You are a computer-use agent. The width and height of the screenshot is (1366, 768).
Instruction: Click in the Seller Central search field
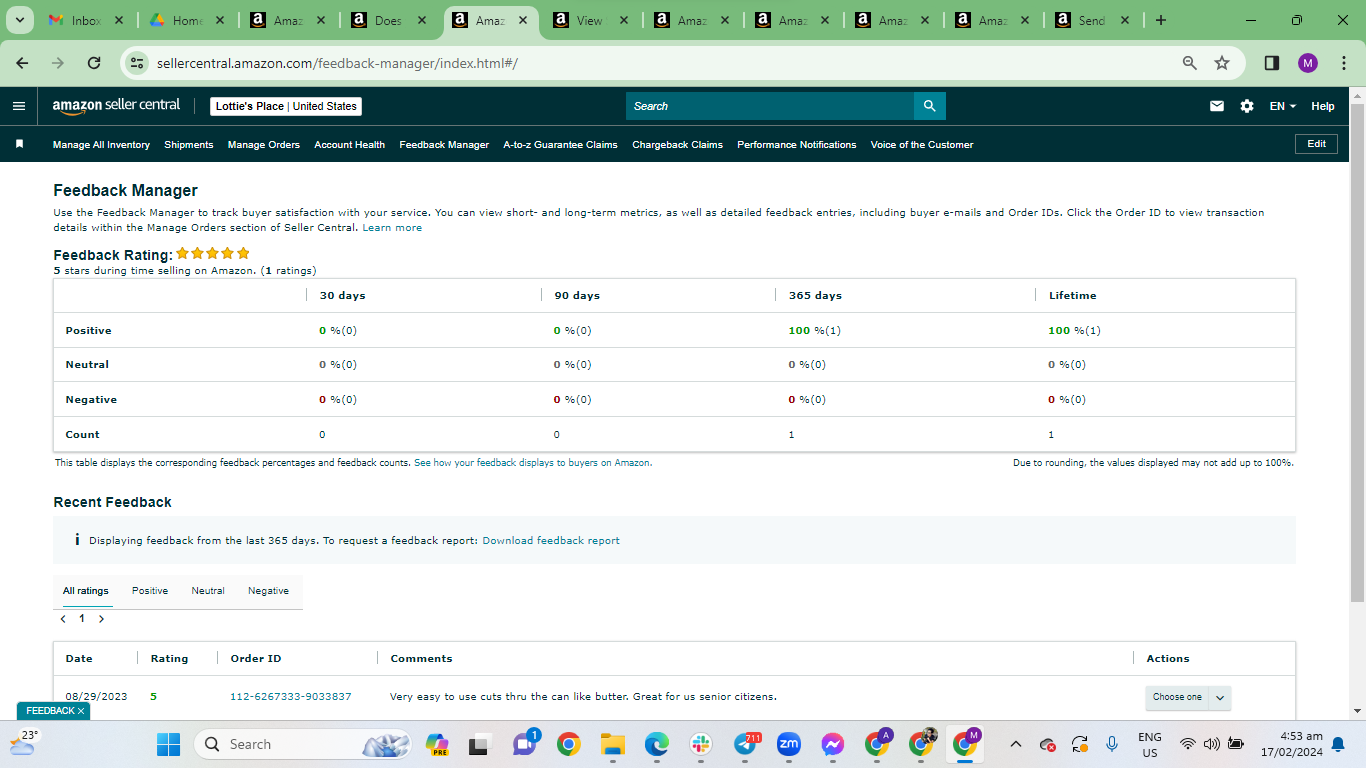(770, 106)
